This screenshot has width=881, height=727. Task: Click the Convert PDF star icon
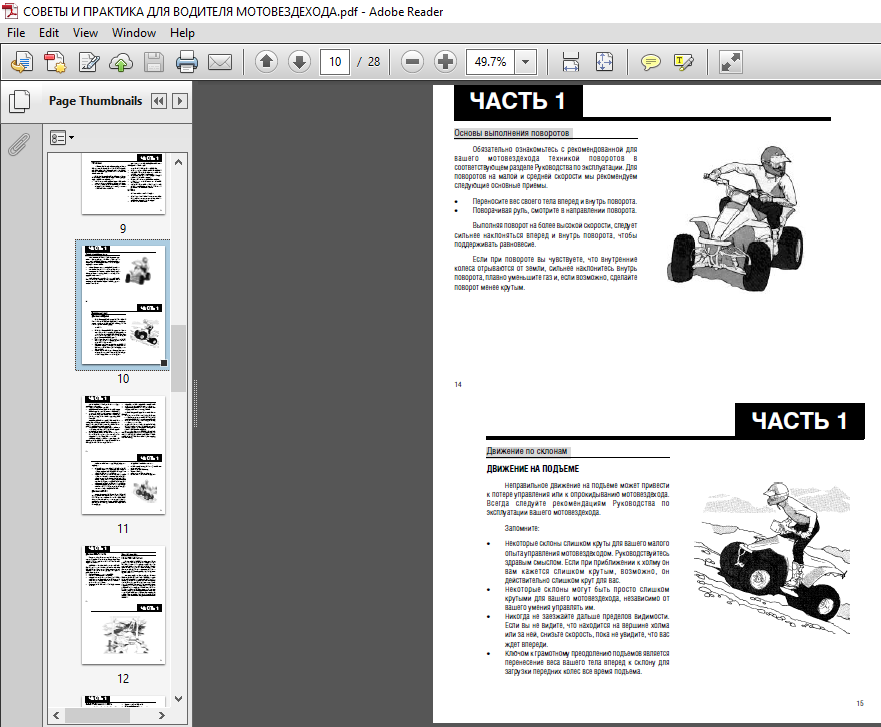[55, 62]
